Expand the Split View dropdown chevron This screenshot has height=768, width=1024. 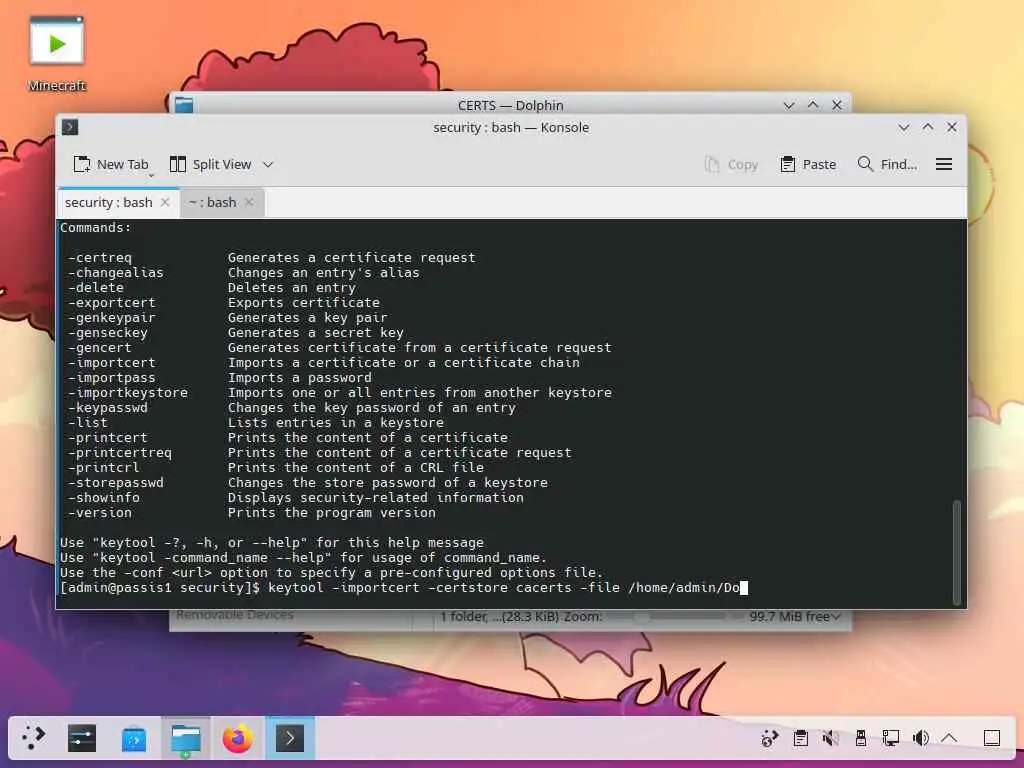point(268,165)
